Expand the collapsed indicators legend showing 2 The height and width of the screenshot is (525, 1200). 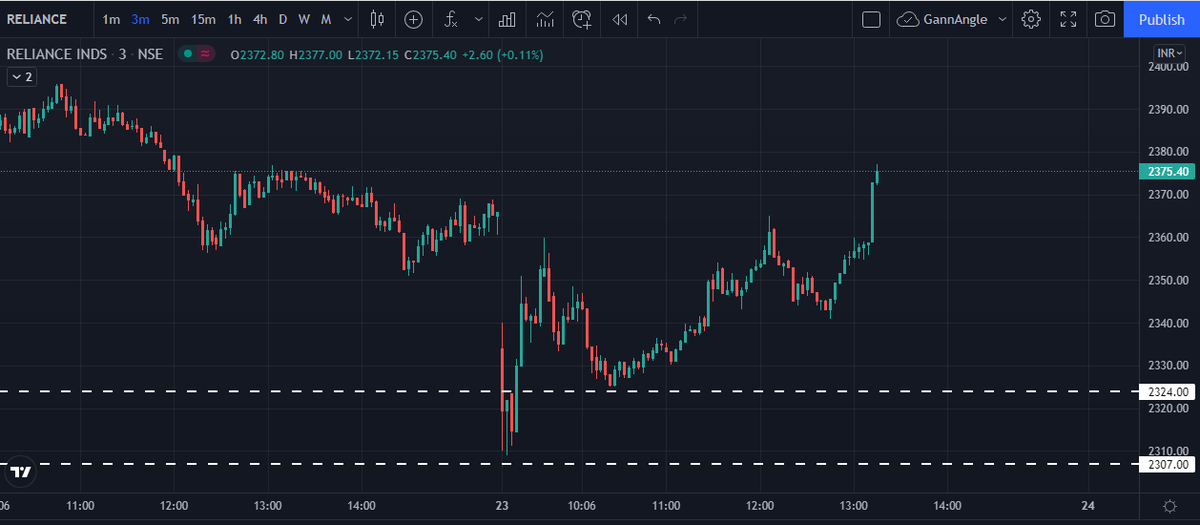[x=22, y=76]
